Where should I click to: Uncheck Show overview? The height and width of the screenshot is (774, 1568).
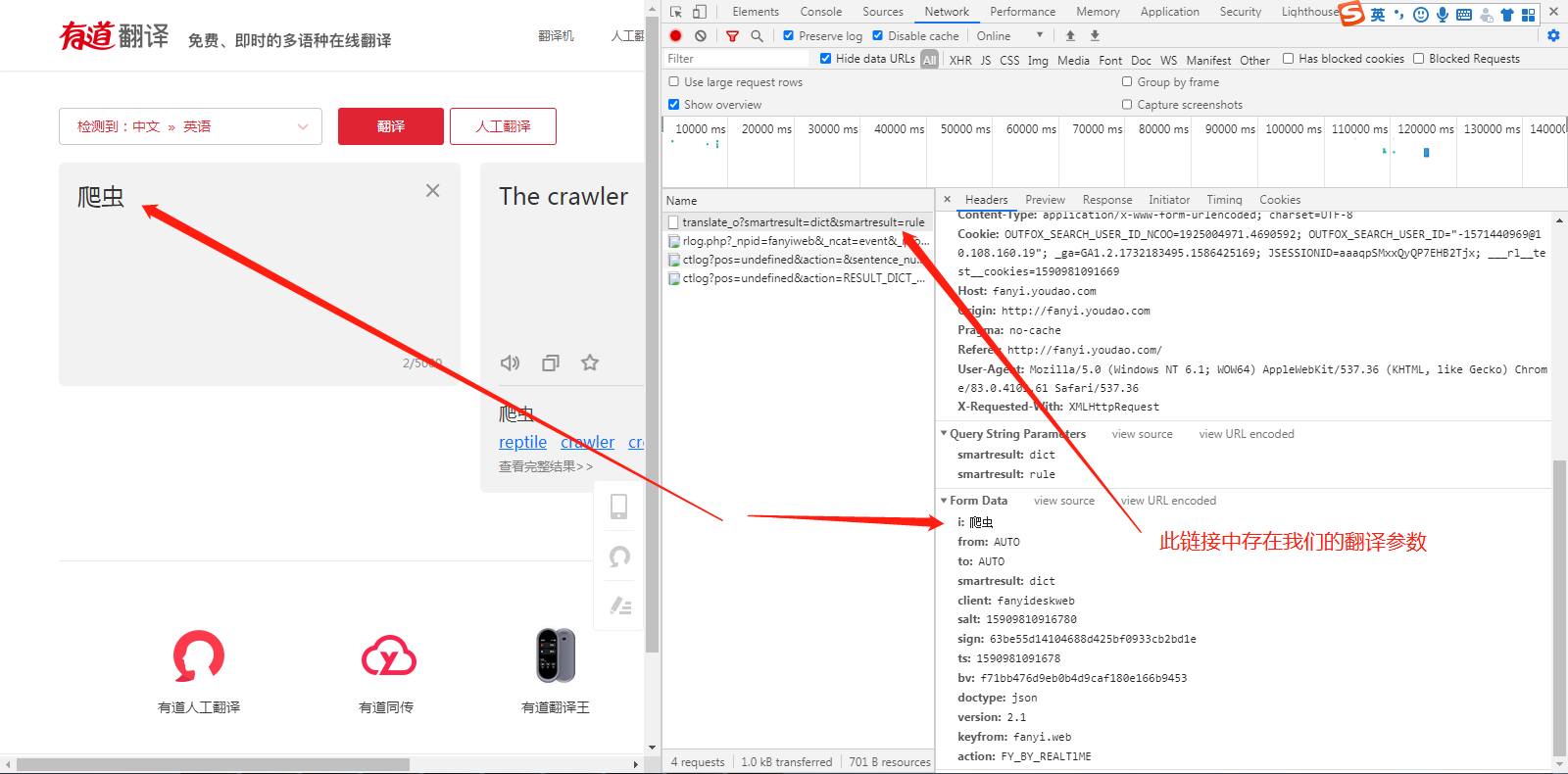click(674, 104)
